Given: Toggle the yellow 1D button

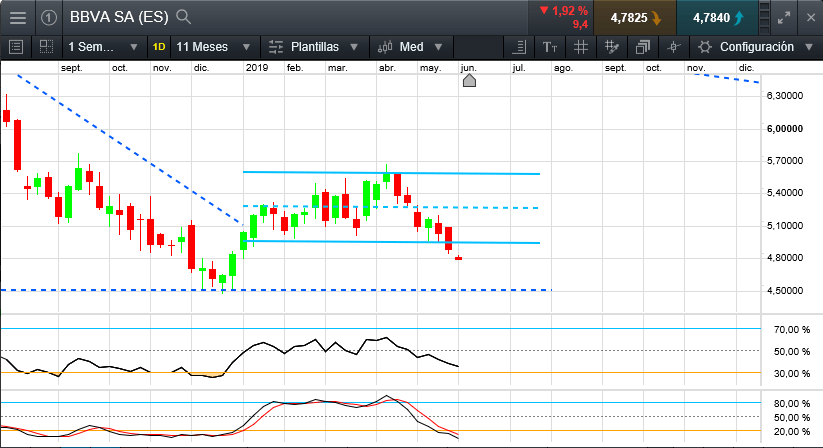Looking at the screenshot, I should click(159, 47).
